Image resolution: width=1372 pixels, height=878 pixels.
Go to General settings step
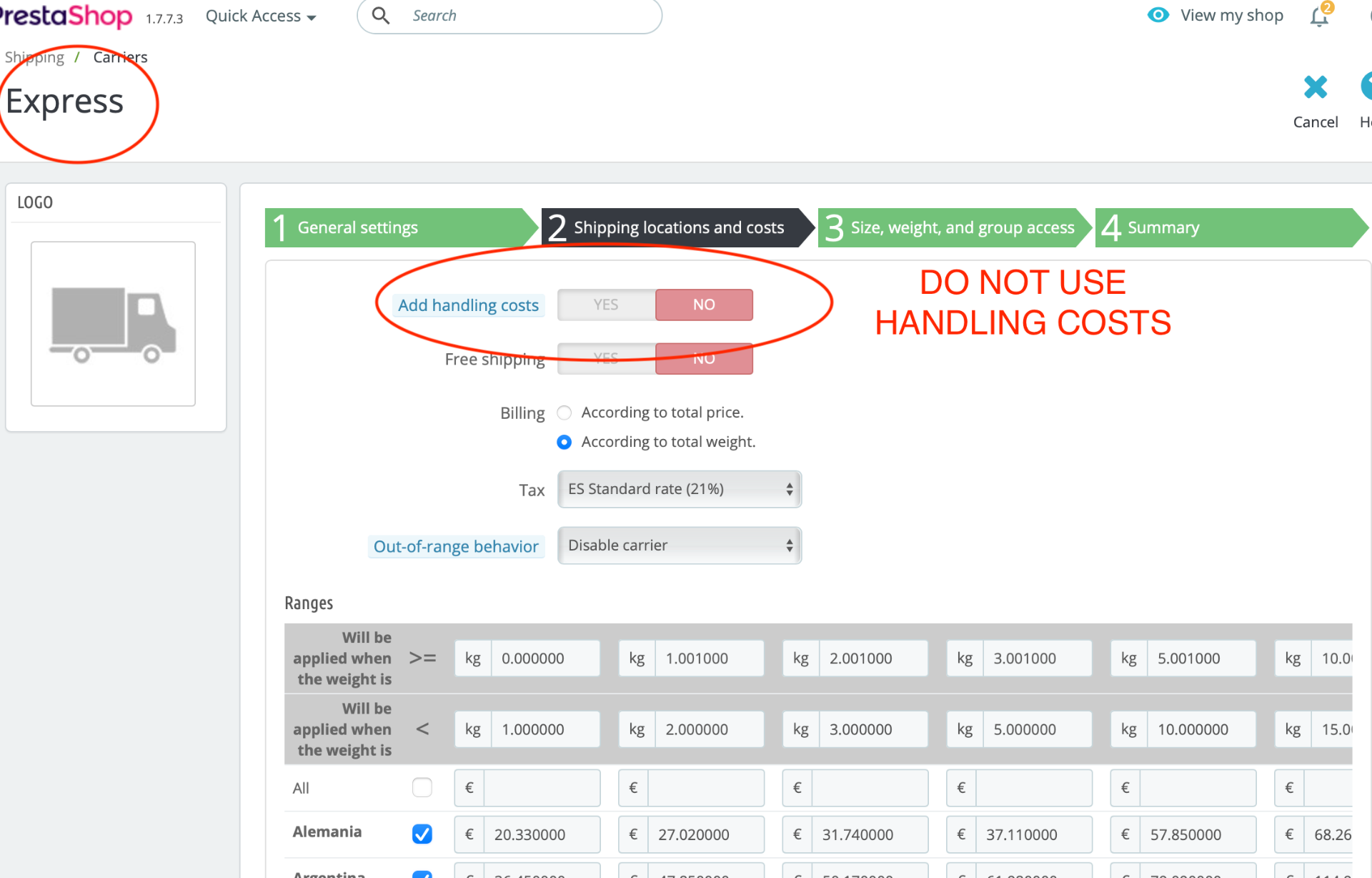pos(357,227)
